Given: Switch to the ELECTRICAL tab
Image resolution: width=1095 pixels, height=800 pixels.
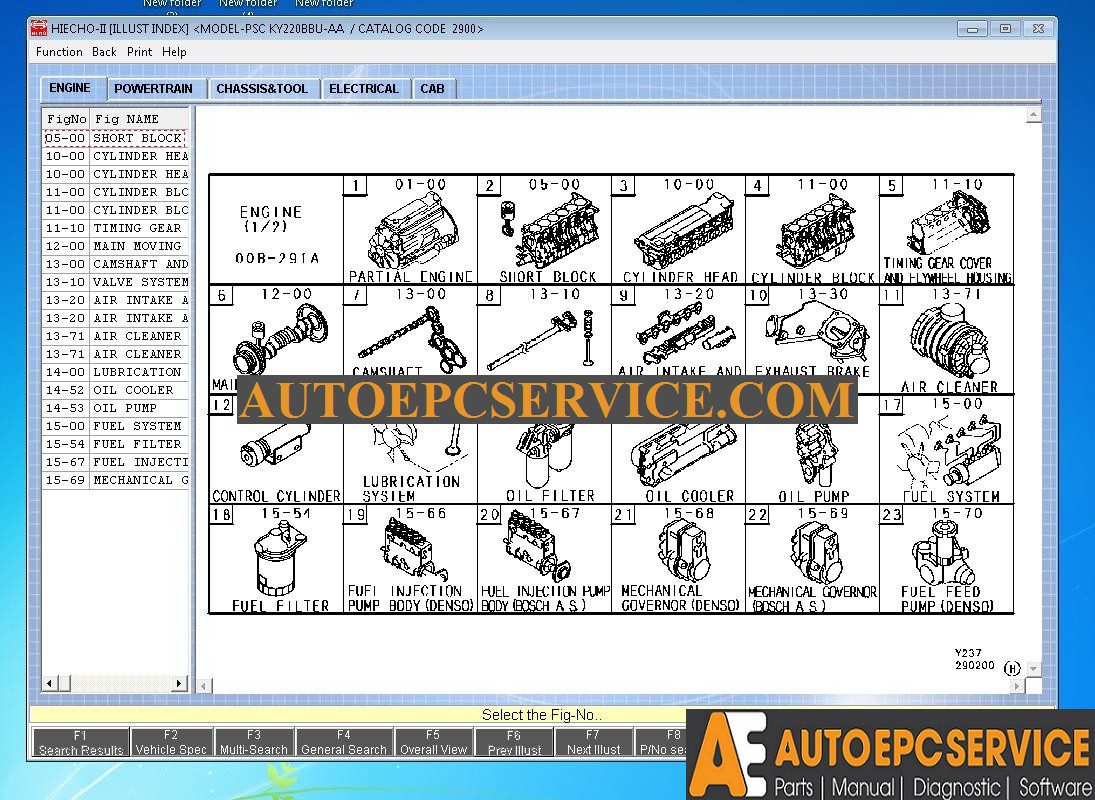Looking at the screenshot, I should (x=364, y=89).
